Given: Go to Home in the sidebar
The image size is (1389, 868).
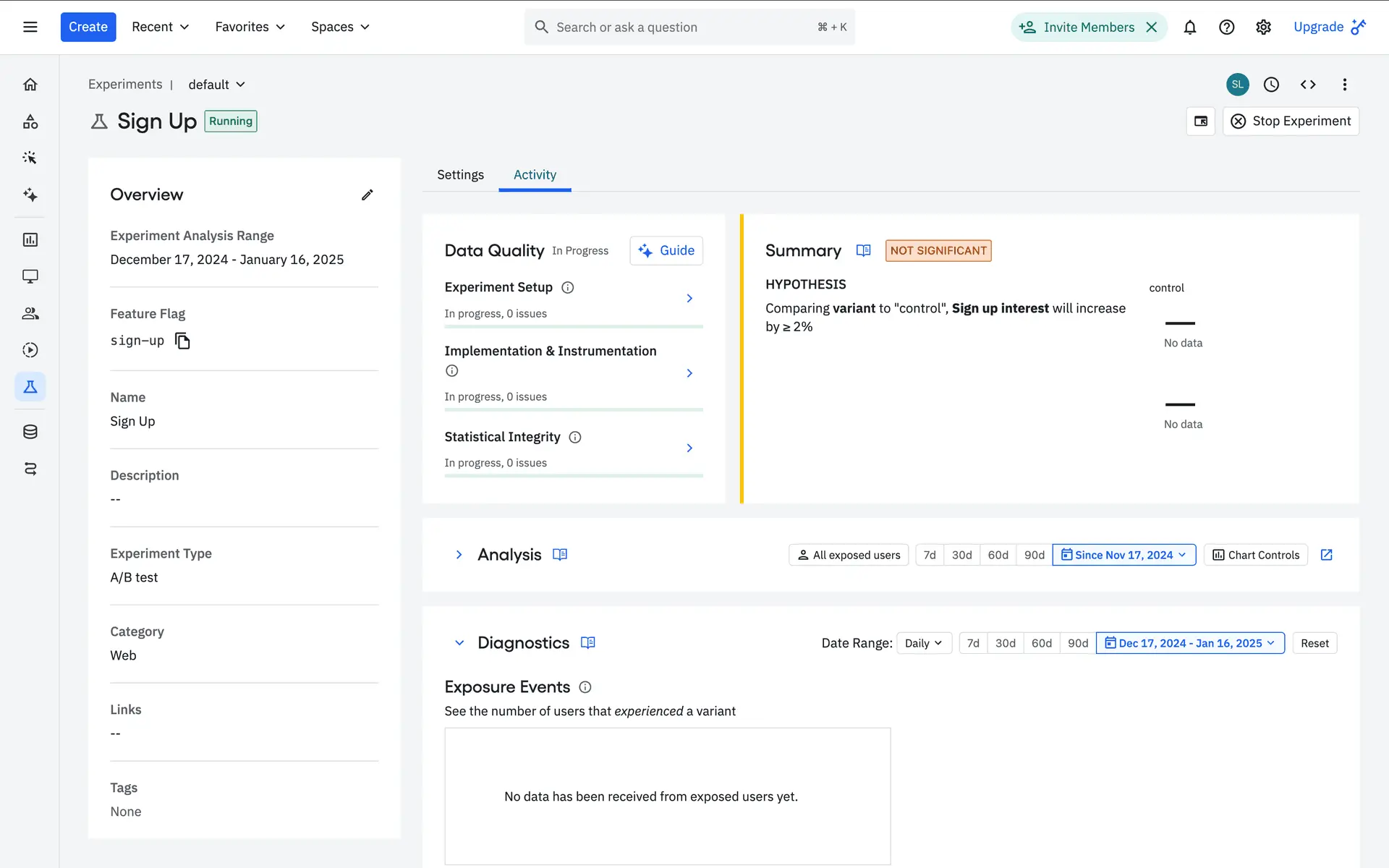Looking at the screenshot, I should (x=30, y=85).
